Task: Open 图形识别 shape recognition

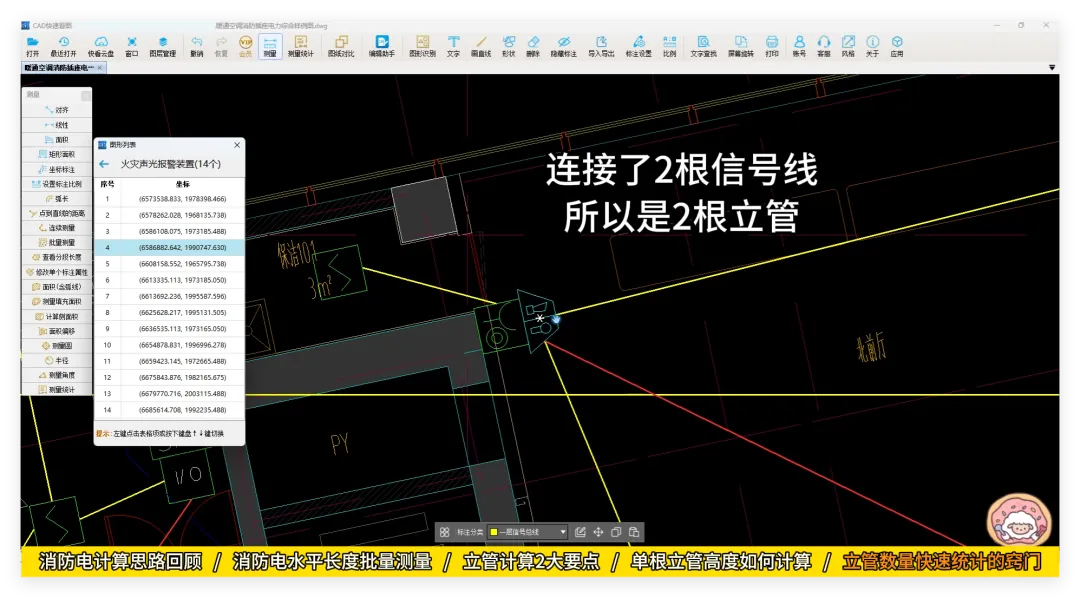Action: coord(422,46)
